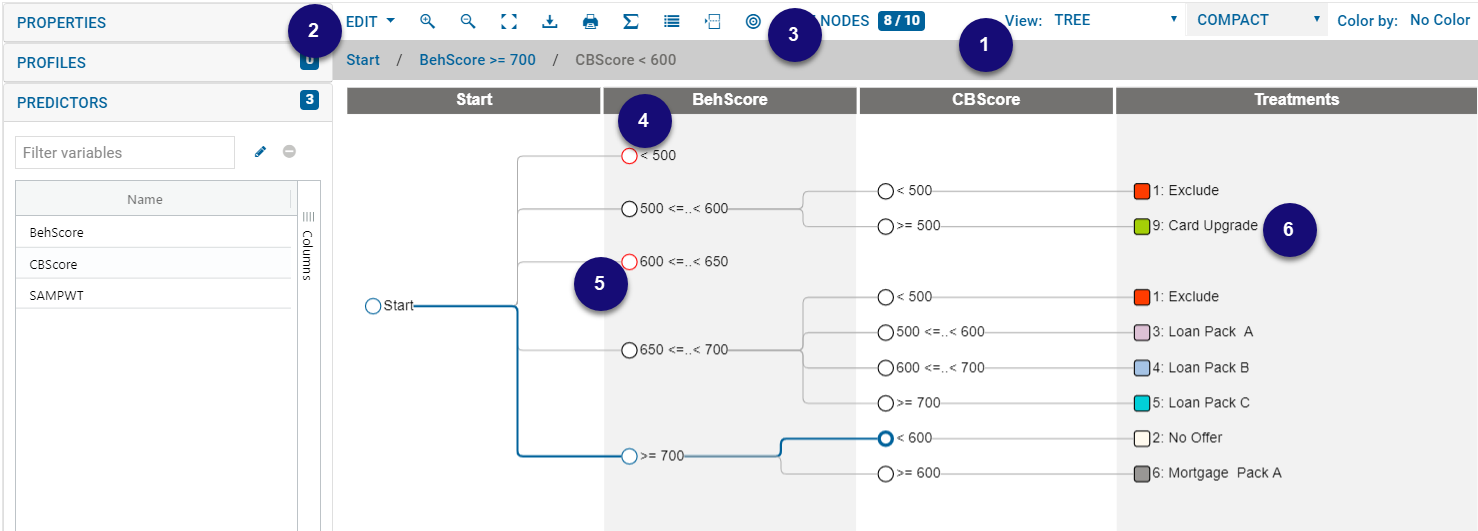Click the BehScore >= 700 breadcrumb link
Viewport: 1478px width, 531px height.
point(477,60)
